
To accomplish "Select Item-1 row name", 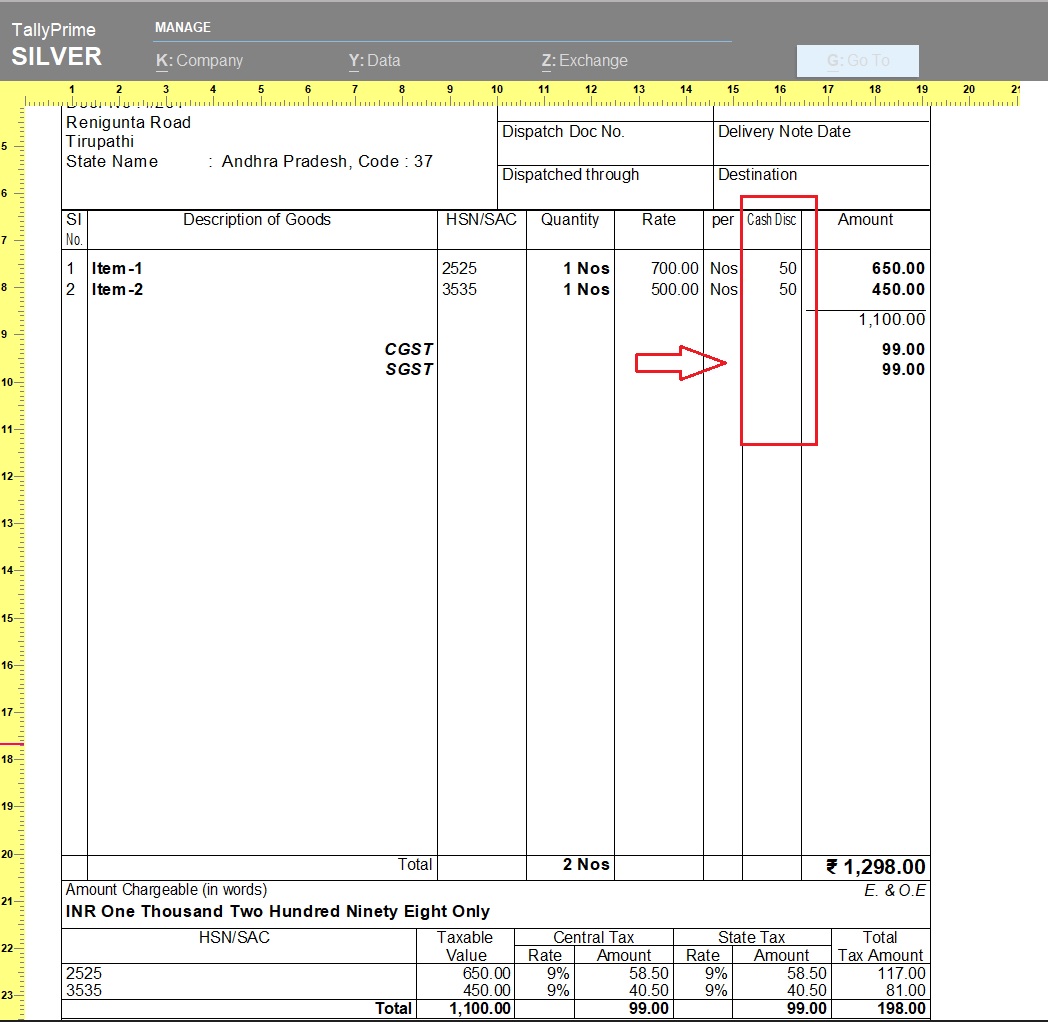I will [x=117, y=269].
